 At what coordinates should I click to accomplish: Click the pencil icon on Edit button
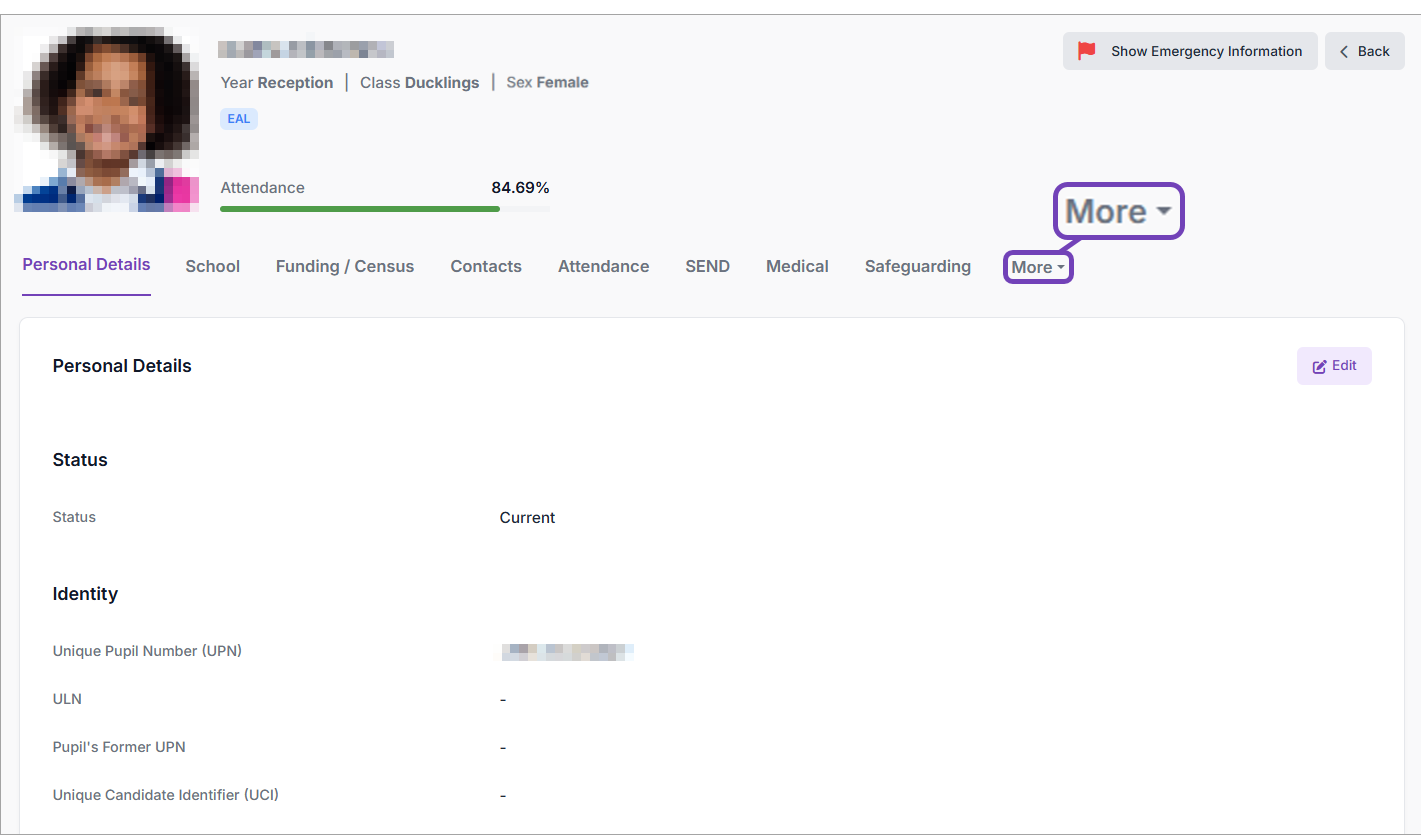pyautogui.click(x=1319, y=367)
